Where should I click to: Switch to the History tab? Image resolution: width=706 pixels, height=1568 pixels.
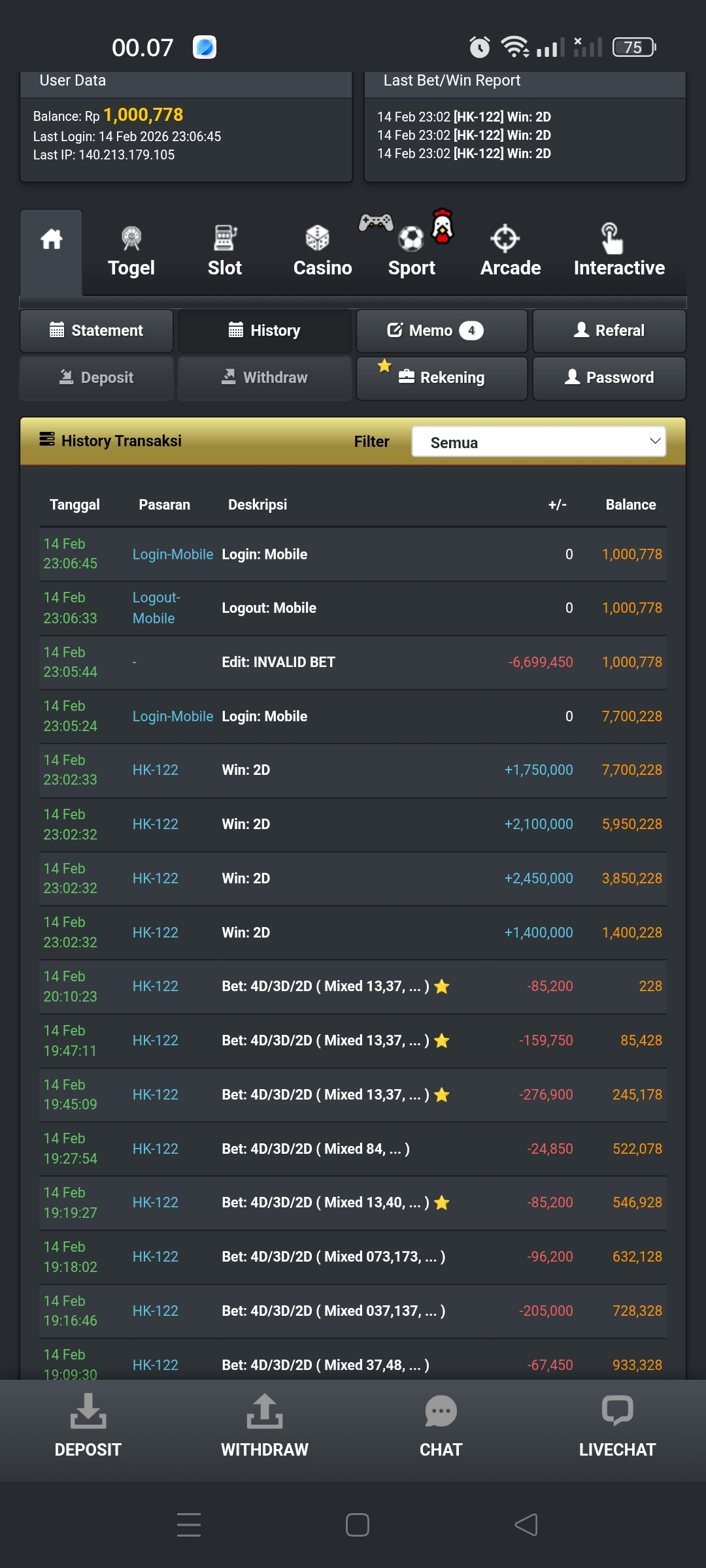click(x=265, y=331)
